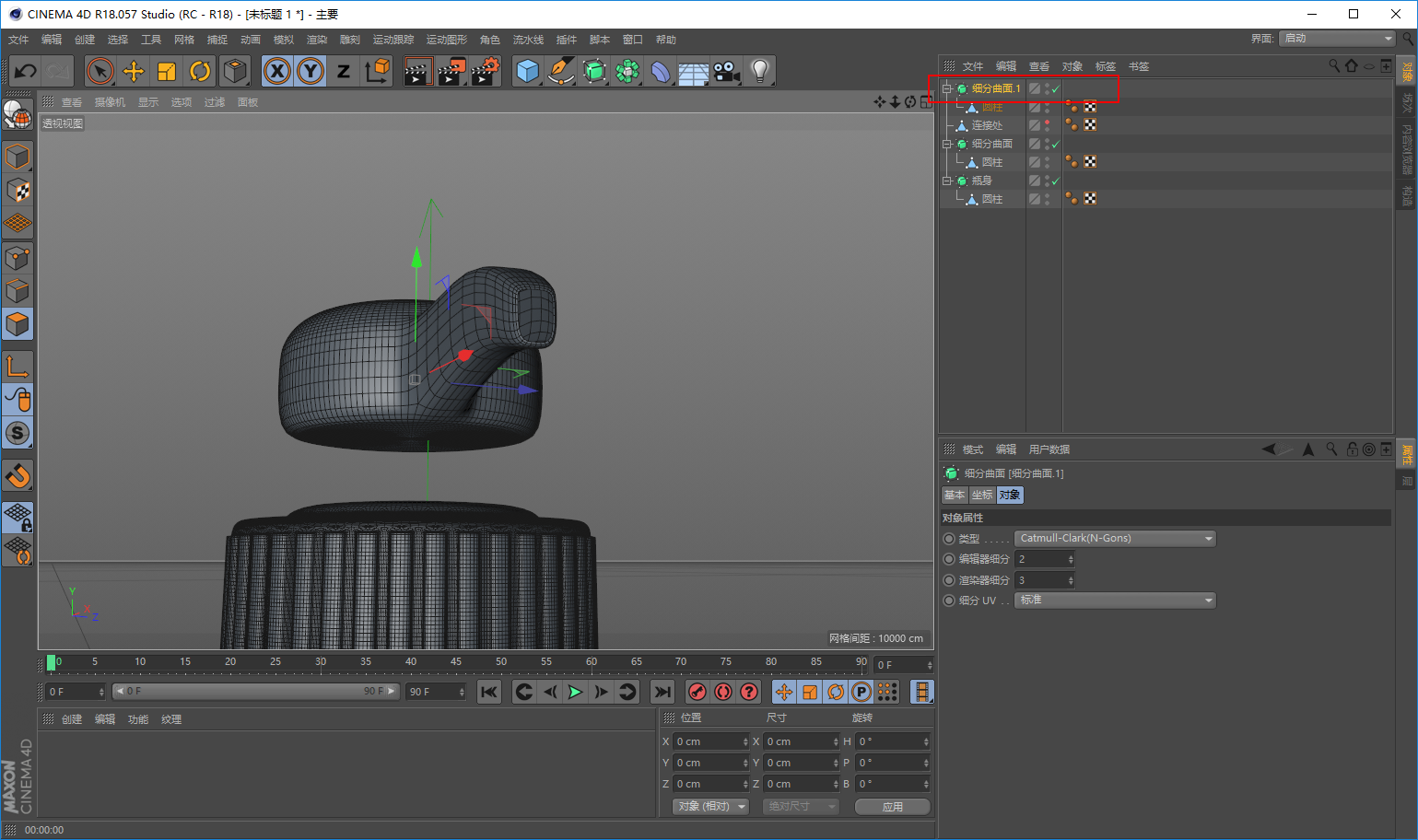Add a Light bulb object
The height and width of the screenshot is (840, 1418).
coord(760,71)
